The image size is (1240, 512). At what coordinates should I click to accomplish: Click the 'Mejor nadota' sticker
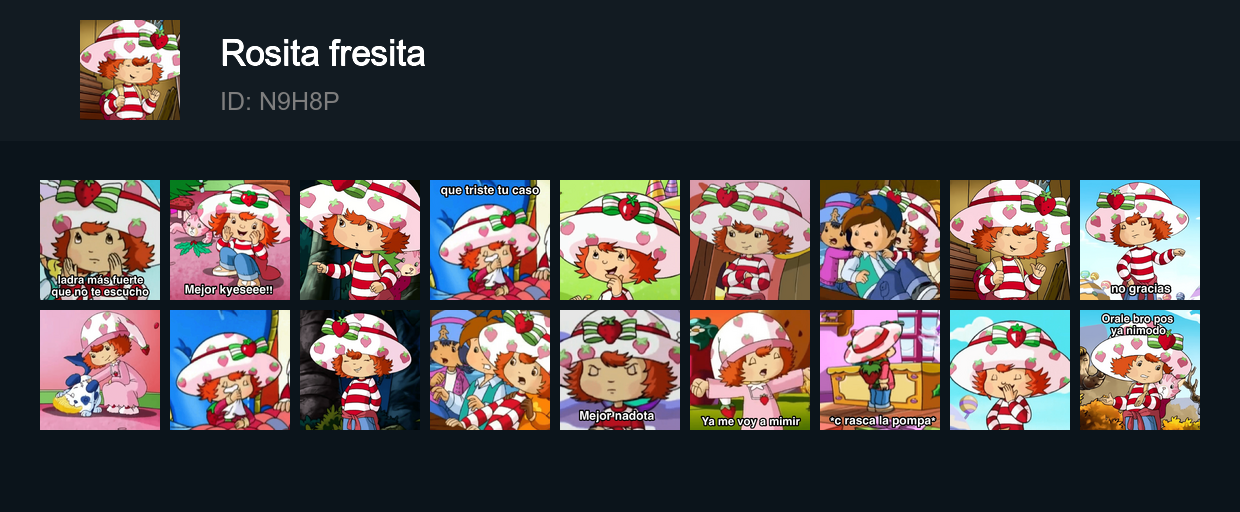(x=620, y=370)
